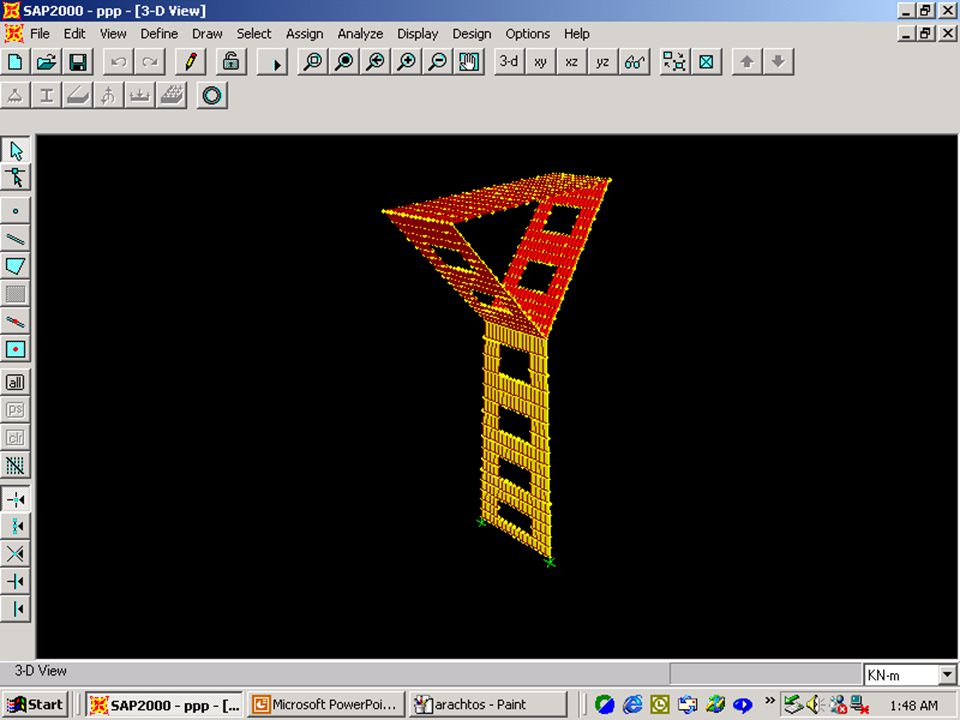Toggle snap to midpoints and ends
The width and height of the screenshot is (960, 720).
(15, 527)
